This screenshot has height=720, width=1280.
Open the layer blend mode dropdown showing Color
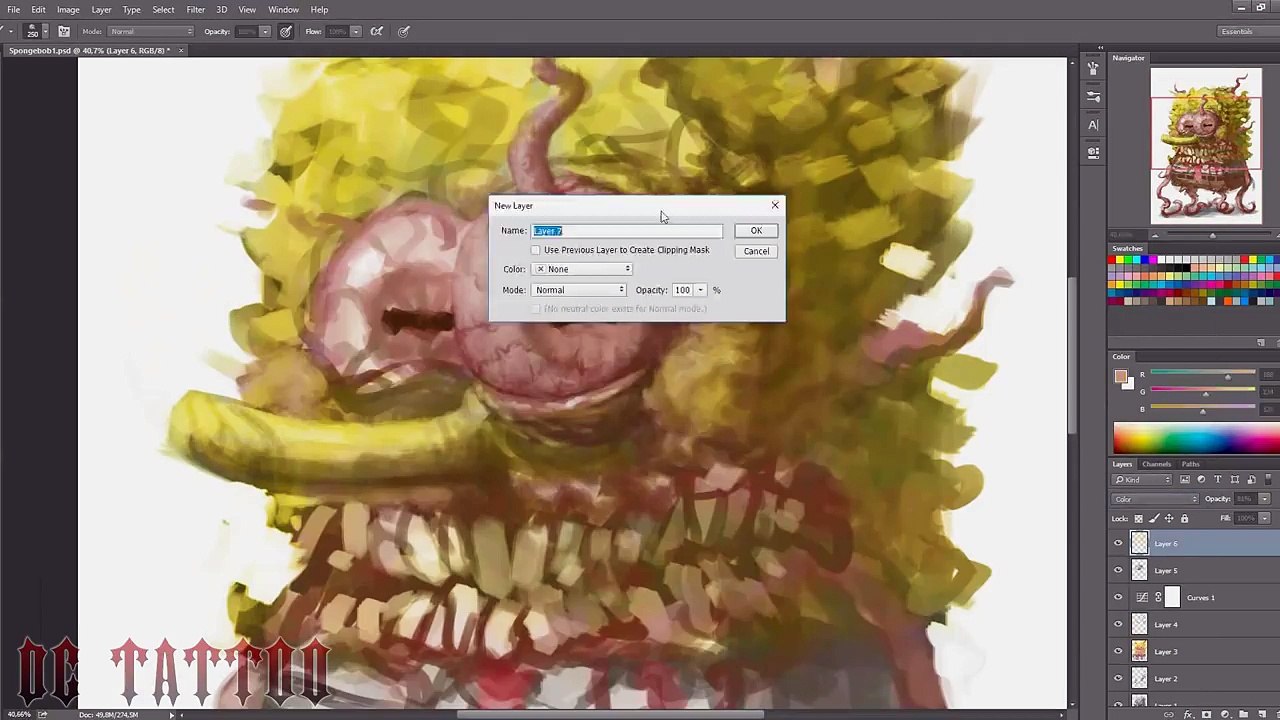tap(1155, 499)
